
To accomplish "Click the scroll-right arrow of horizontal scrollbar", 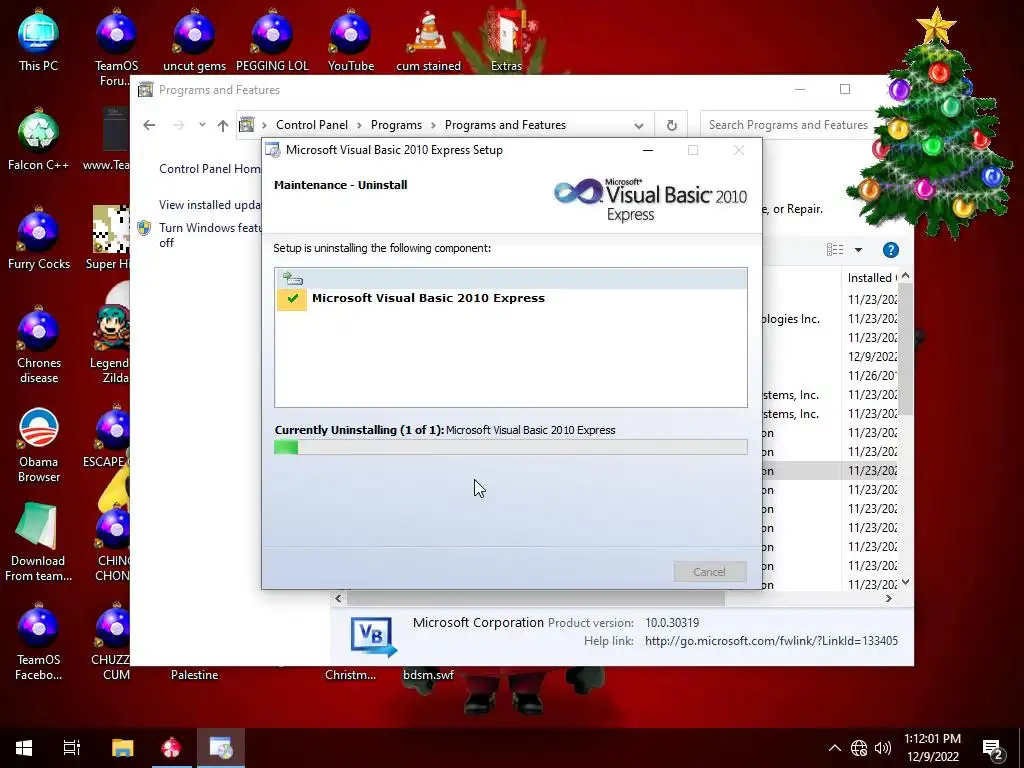I will (x=888, y=598).
